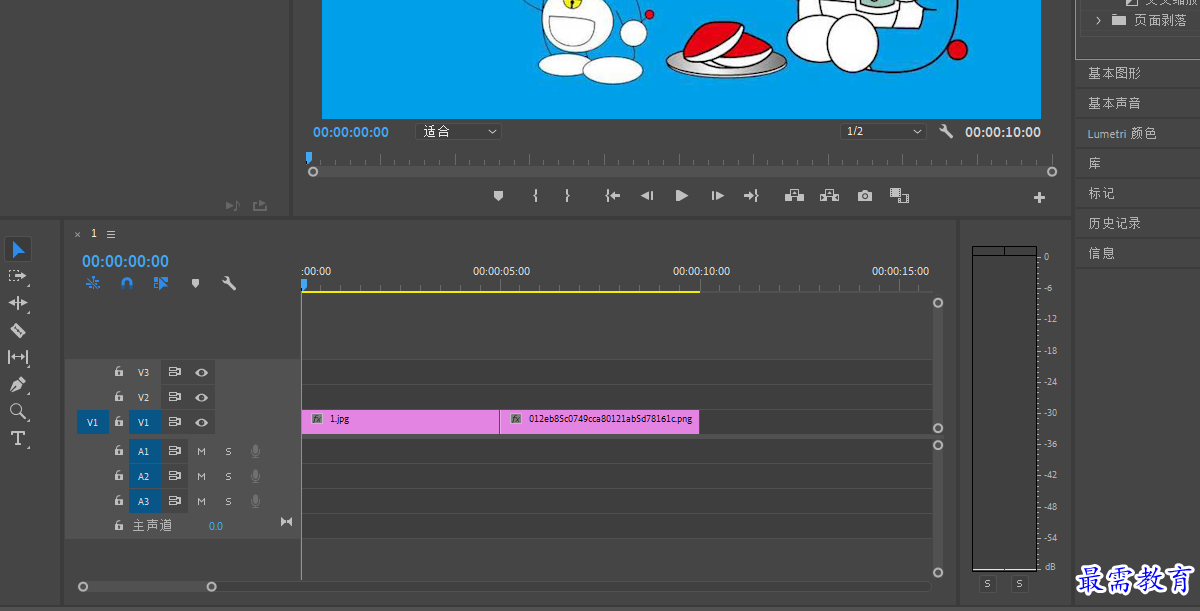Go to Out point
Image resolution: width=1200 pixels, height=611 pixels.
[x=751, y=196]
